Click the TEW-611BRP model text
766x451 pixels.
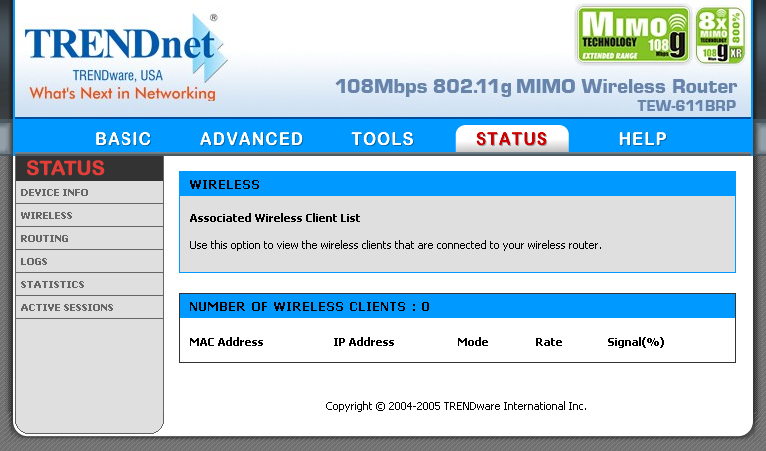tap(686, 106)
